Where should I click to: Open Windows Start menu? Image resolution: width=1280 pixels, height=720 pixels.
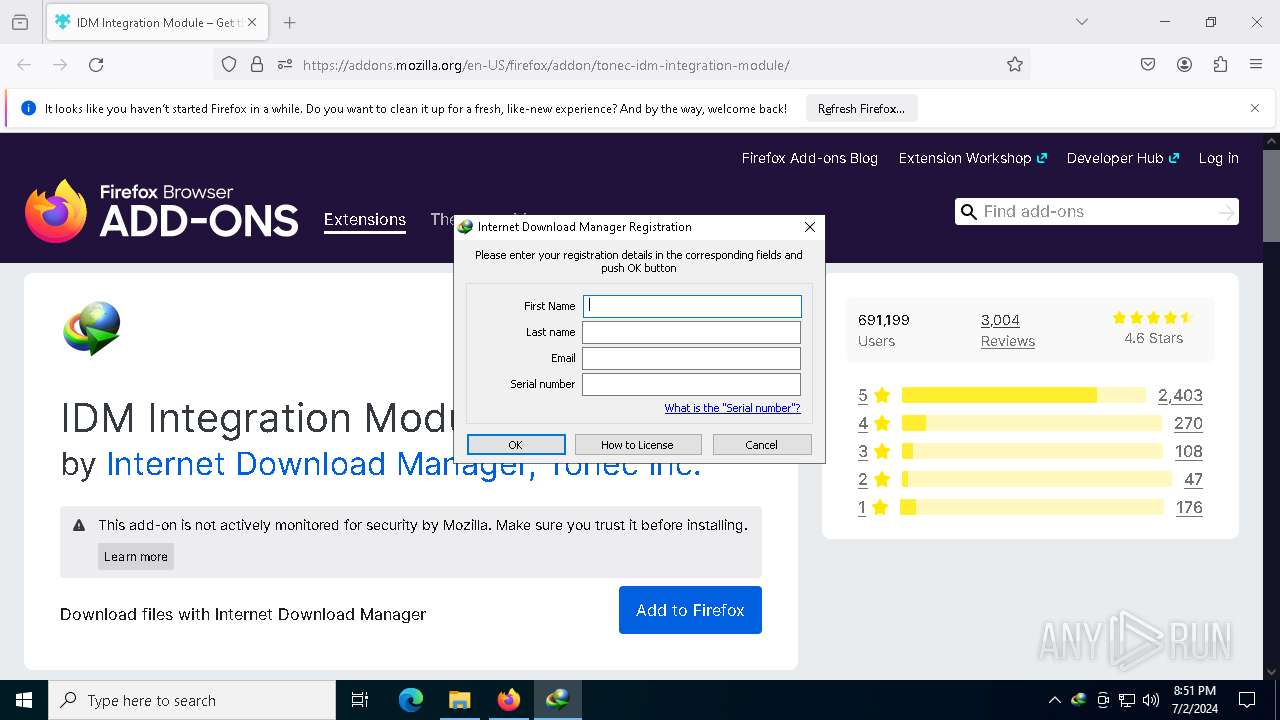[24, 700]
